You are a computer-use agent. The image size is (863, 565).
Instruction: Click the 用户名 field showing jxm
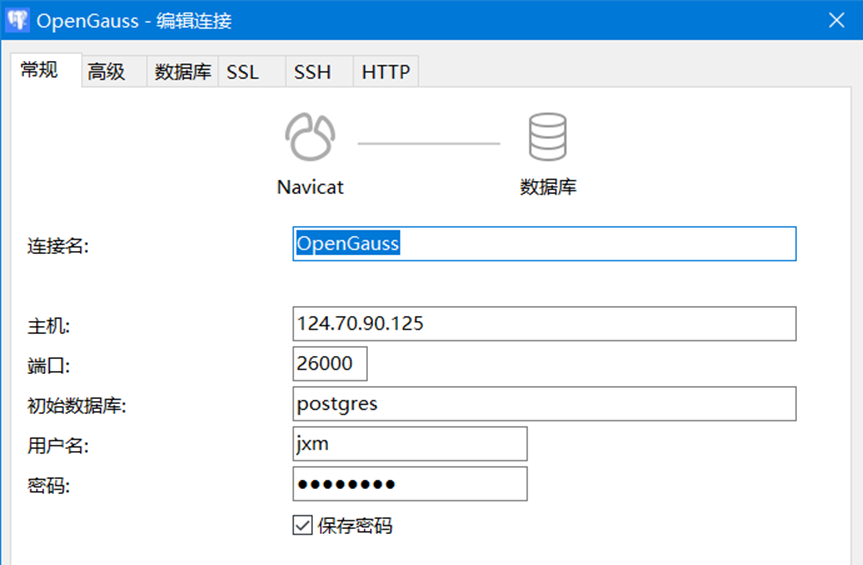click(410, 444)
